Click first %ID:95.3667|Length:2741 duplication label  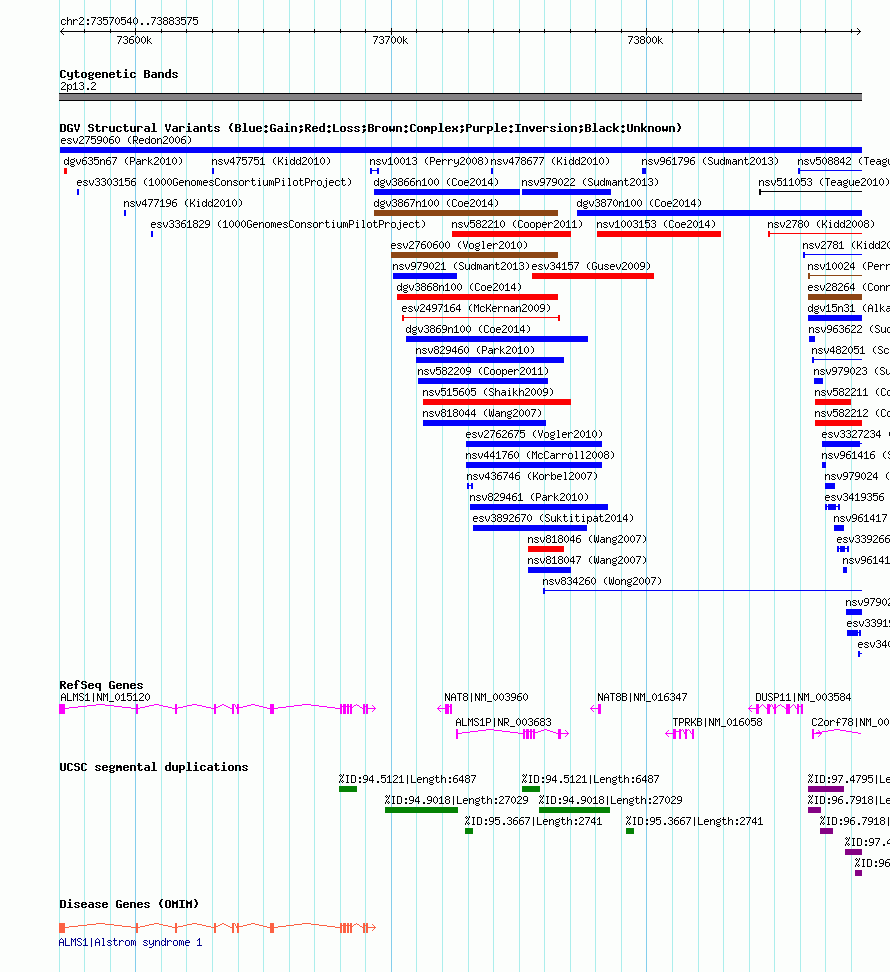pos(534,822)
